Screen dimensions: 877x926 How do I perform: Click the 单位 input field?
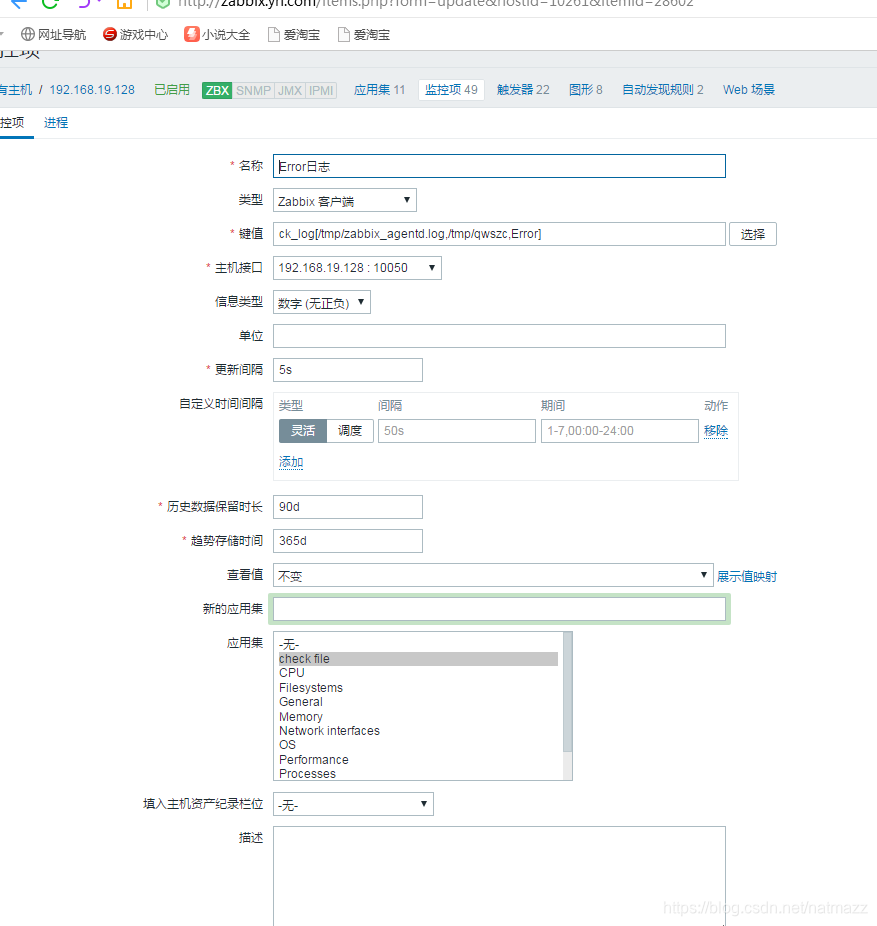[x=499, y=336]
